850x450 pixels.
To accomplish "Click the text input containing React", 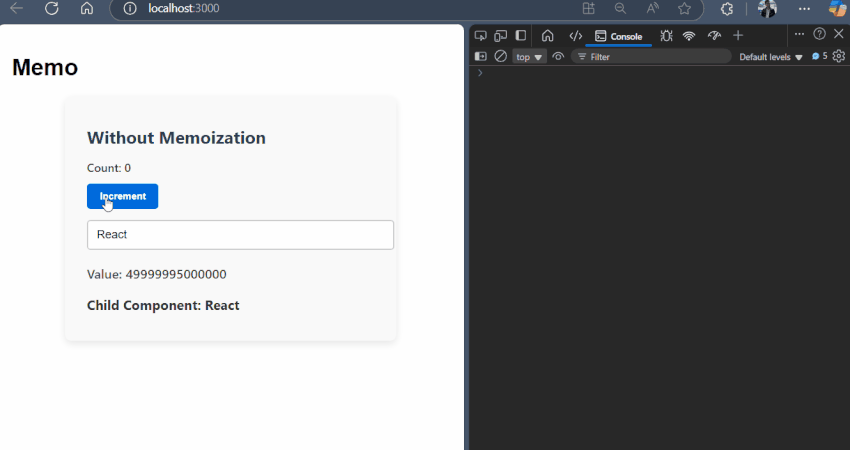I will (x=240, y=235).
